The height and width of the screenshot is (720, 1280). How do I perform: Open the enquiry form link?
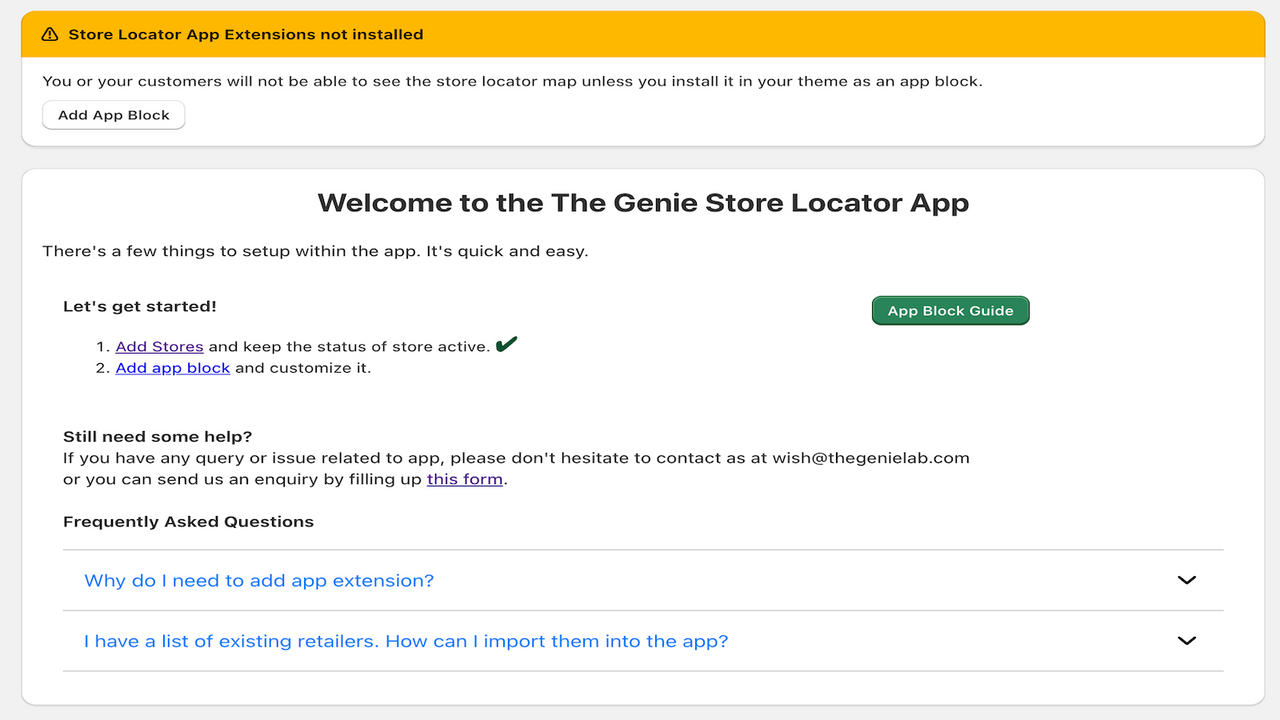click(464, 479)
